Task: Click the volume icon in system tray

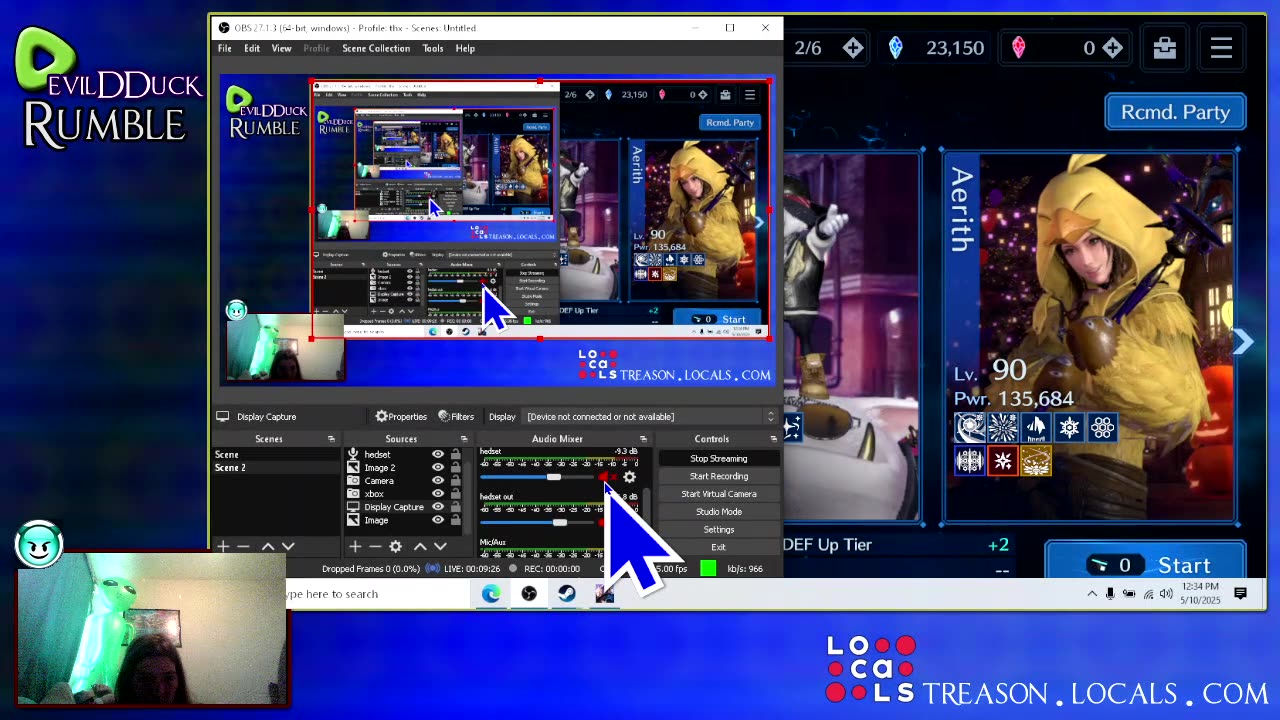Action: point(1167,594)
